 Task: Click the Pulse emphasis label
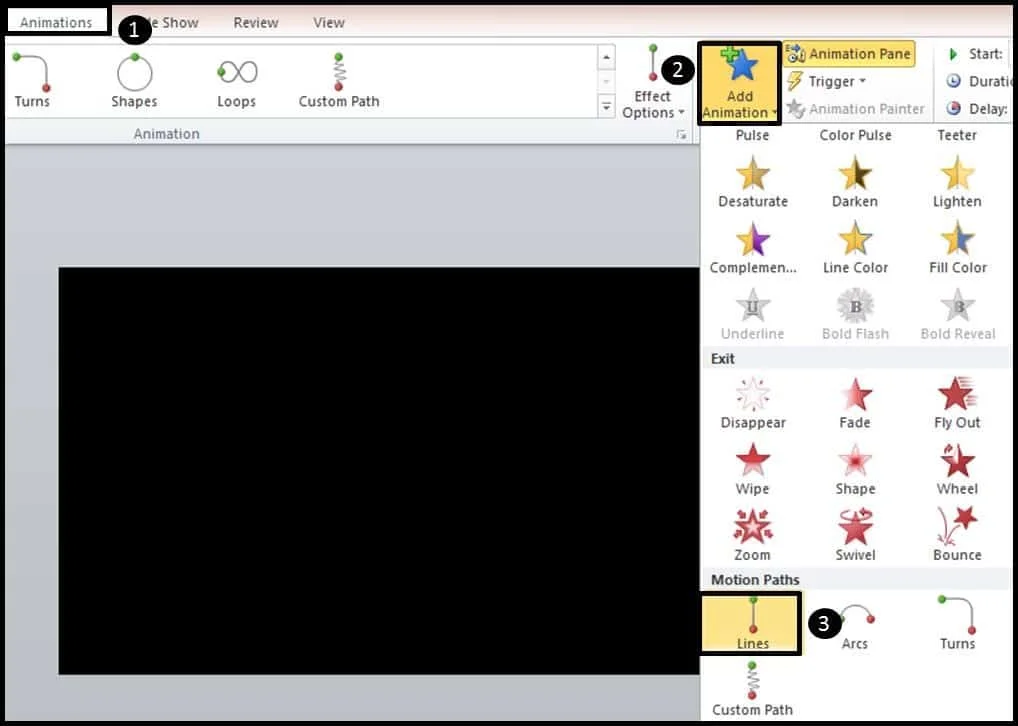752,135
